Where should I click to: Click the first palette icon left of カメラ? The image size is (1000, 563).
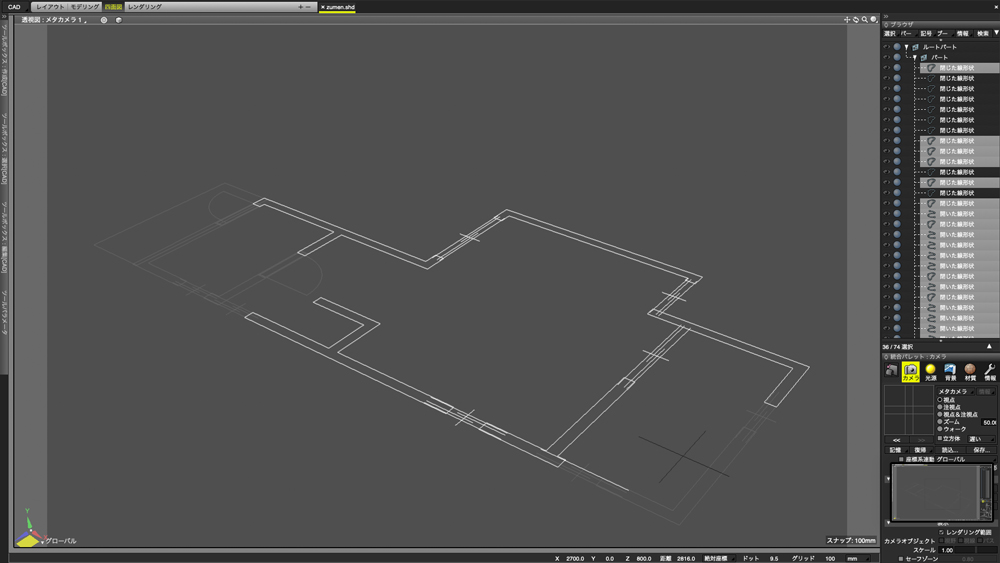(891, 370)
